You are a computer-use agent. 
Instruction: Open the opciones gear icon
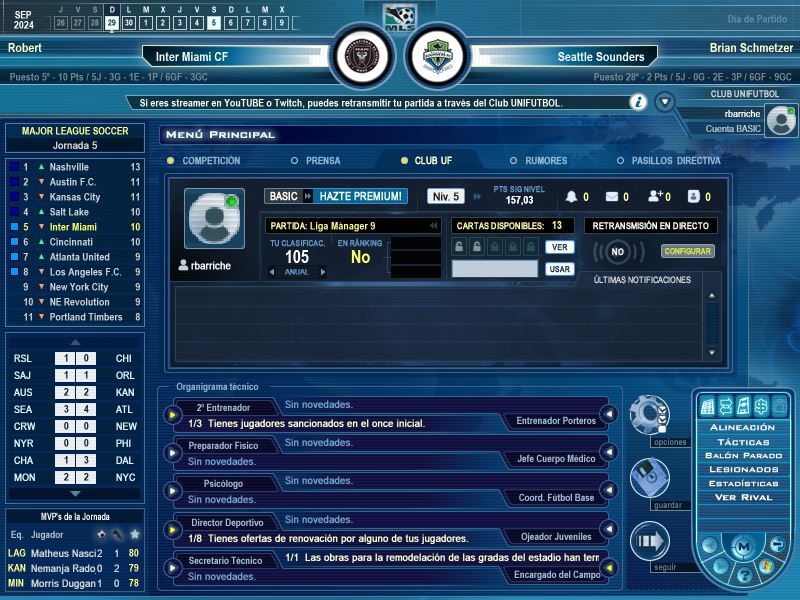point(648,413)
